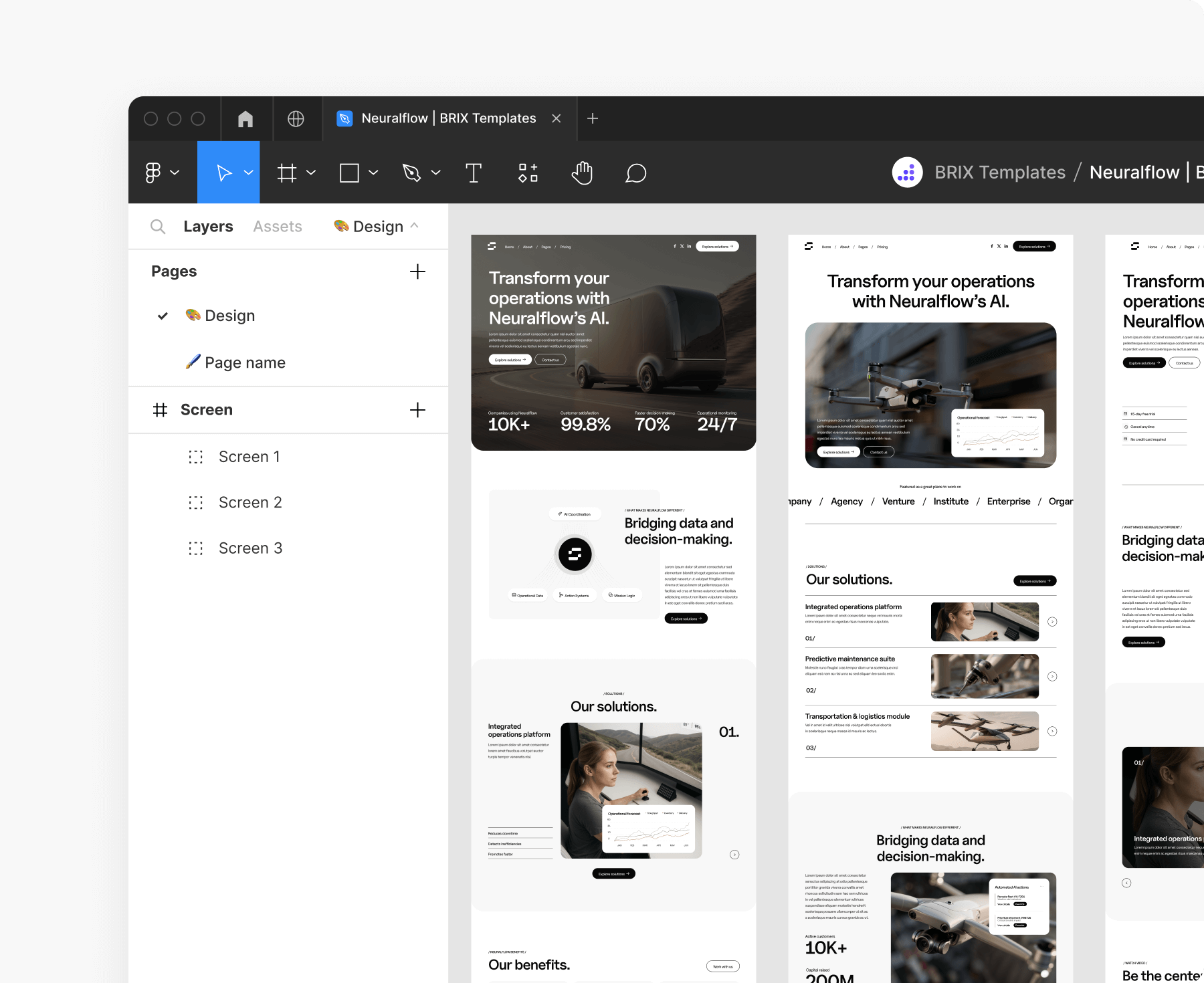Switch to the Assets tab
This screenshot has height=983, width=1204.
[277, 226]
